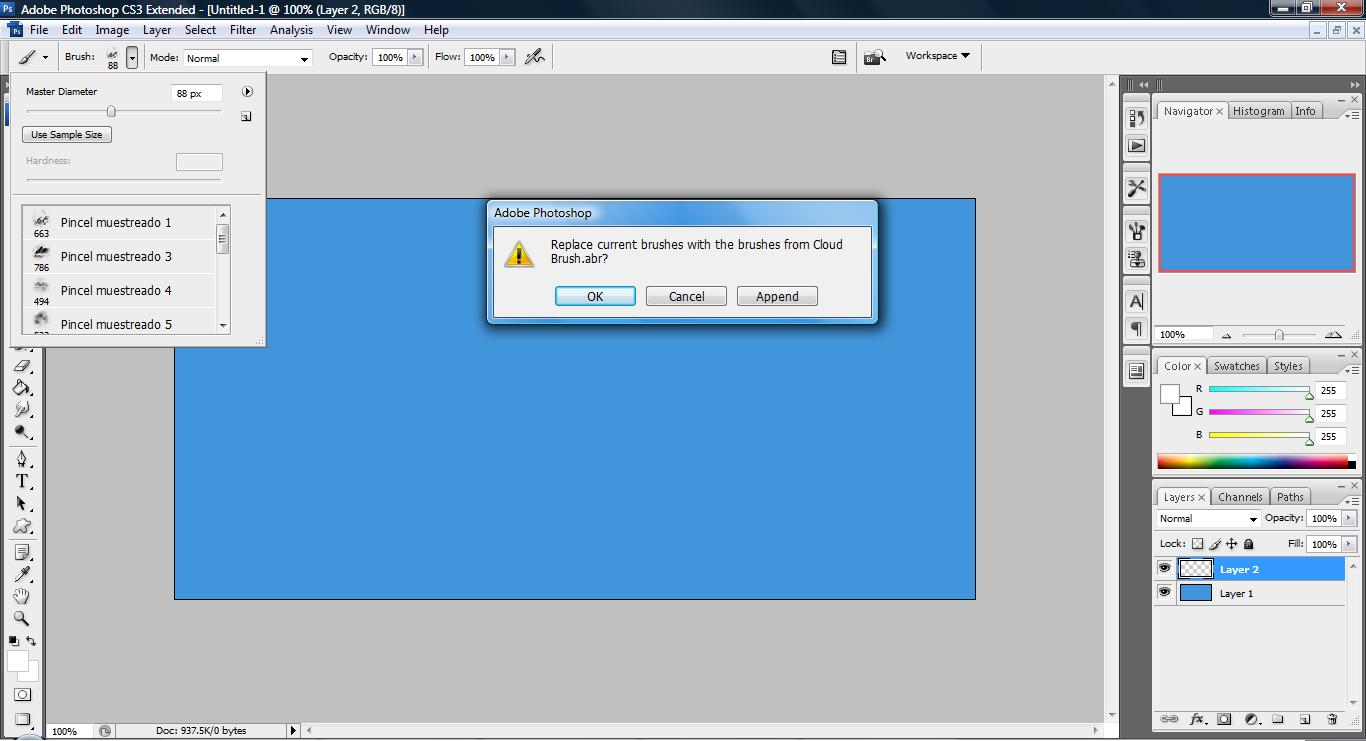This screenshot has height=741, width=1366.
Task: Switch to the Channels tab
Action: pos(1240,497)
